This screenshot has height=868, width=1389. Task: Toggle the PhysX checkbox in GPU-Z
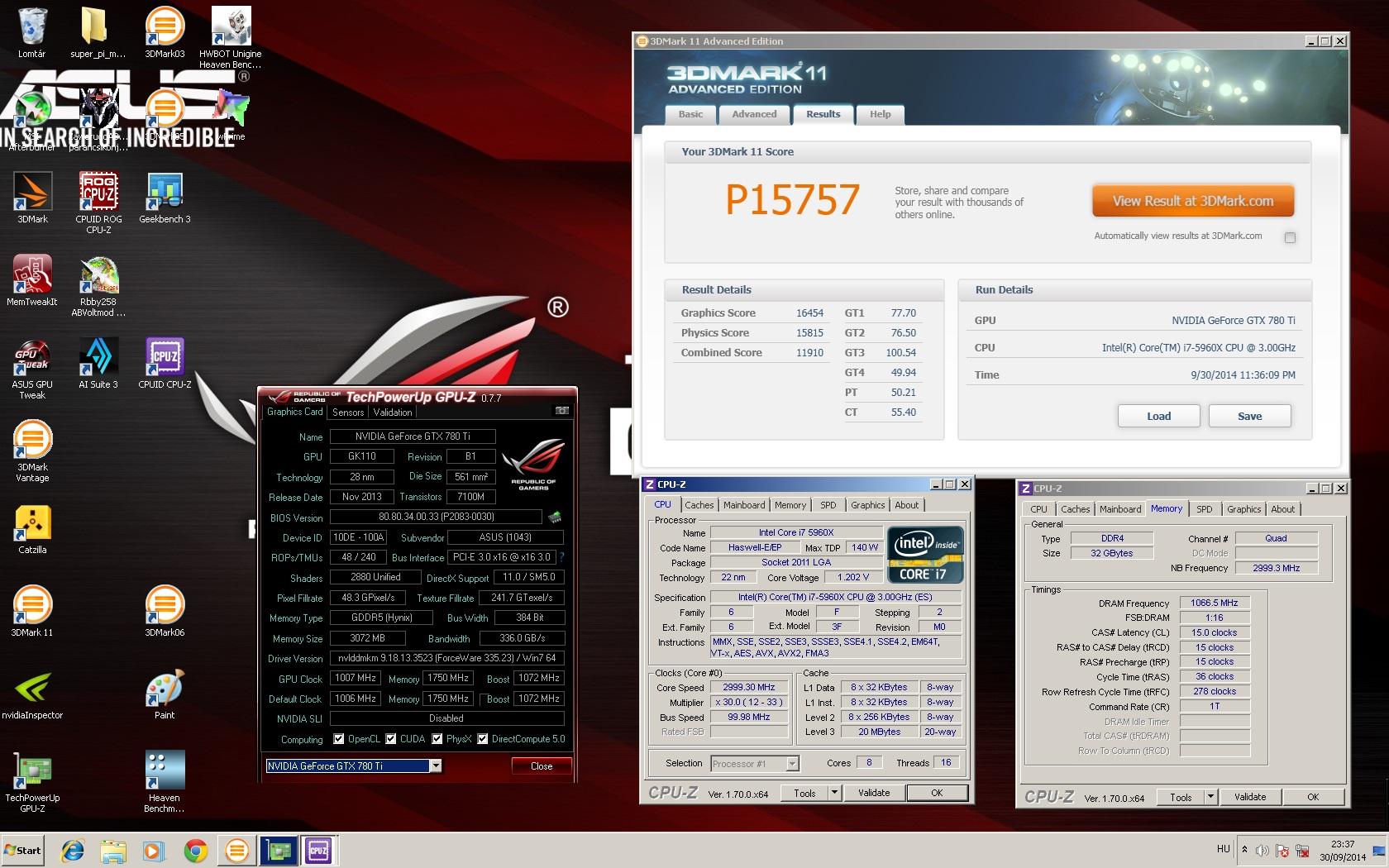[x=437, y=739]
